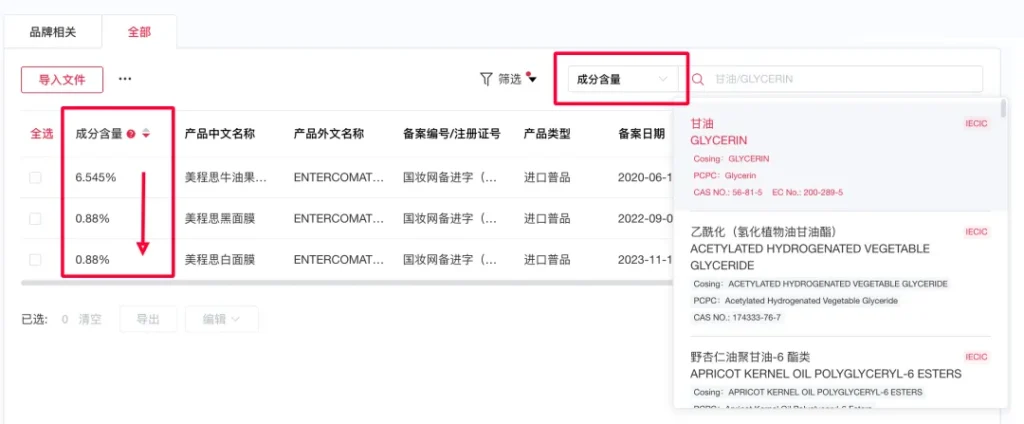The height and width of the screenshot is (424, 1024).
Task: Click the 导入文件 button
Action: pyautogui.click(x=62, y=79)
